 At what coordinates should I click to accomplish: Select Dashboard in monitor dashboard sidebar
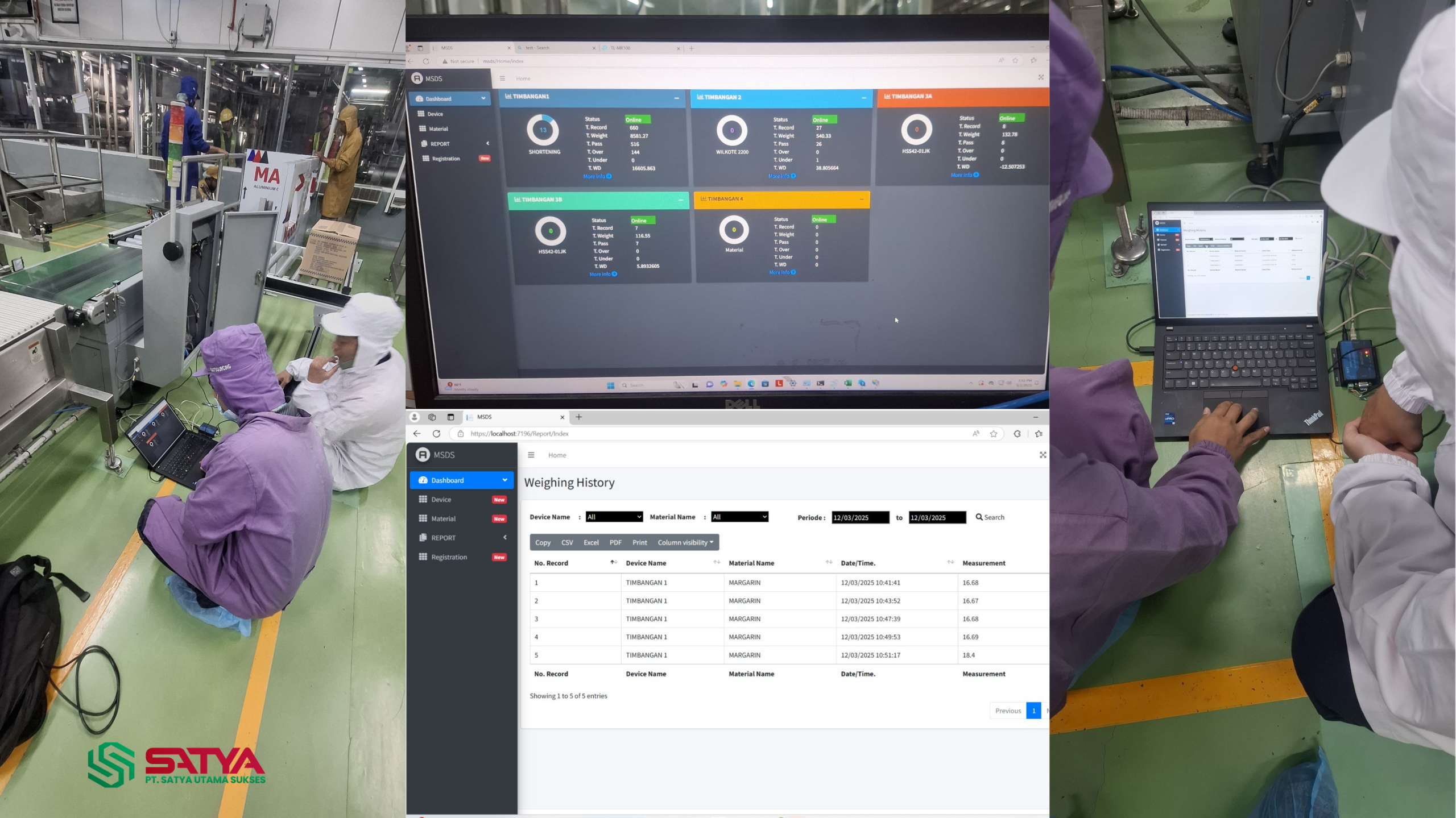pyautogui.click(x=450, y=98)
